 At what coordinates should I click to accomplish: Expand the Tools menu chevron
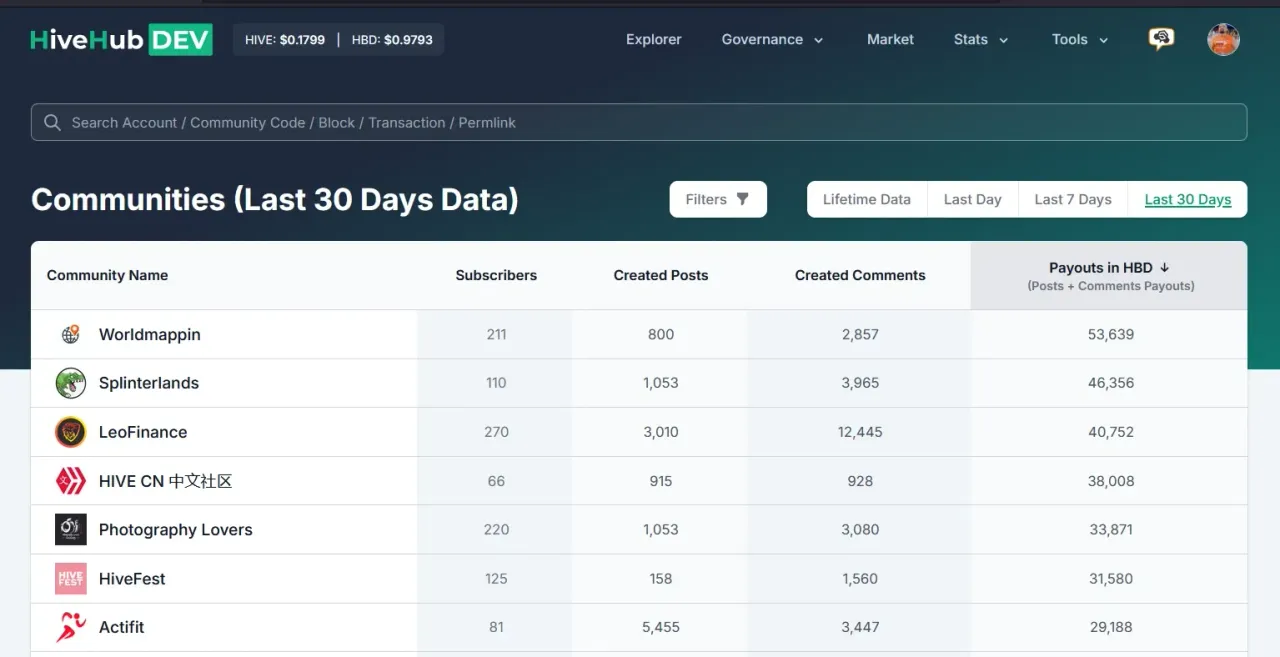1103,40
